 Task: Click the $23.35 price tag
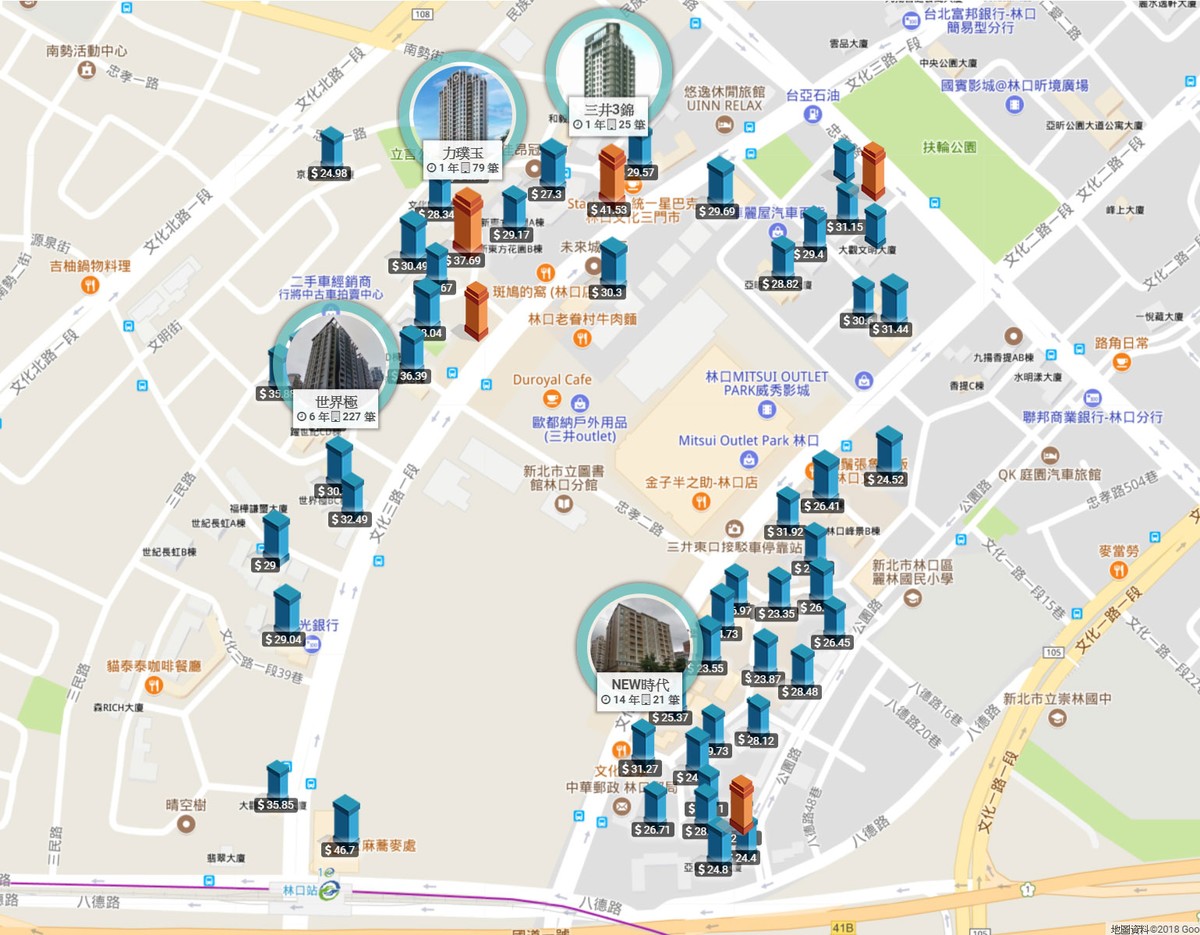(776, 614)
